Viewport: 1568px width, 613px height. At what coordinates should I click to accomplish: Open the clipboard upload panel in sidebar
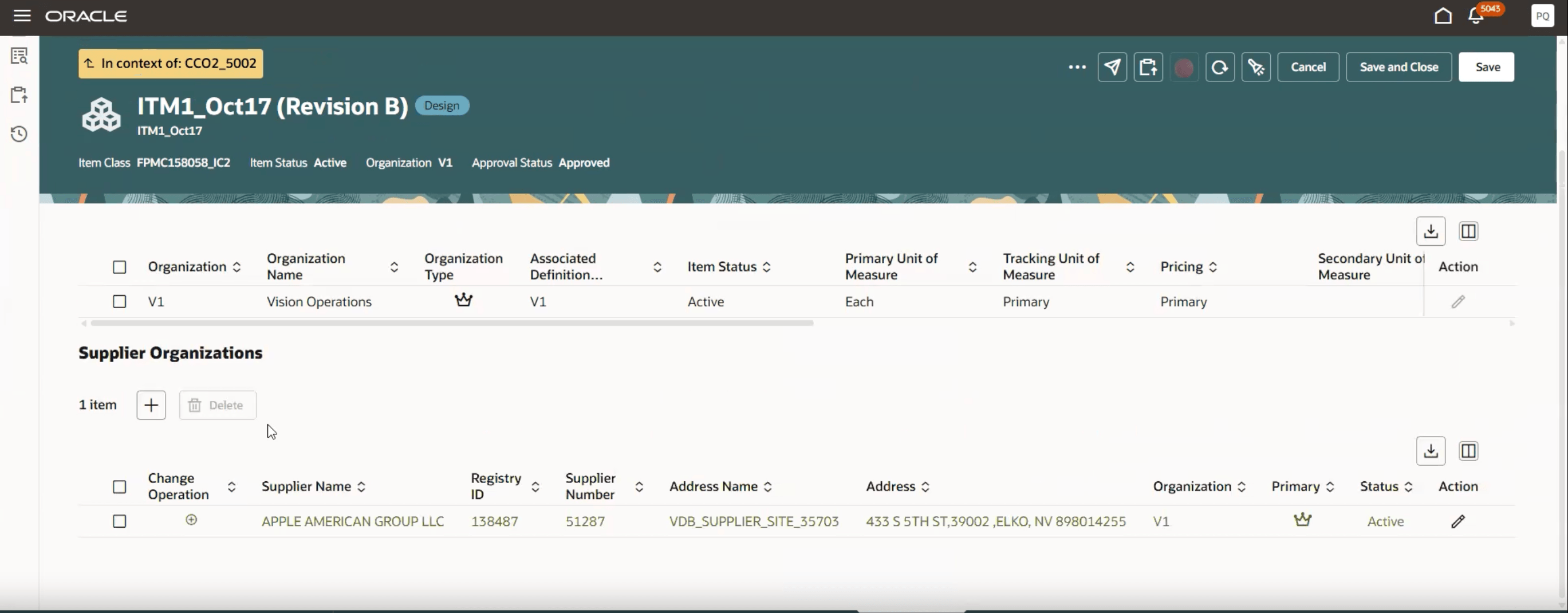19,95
